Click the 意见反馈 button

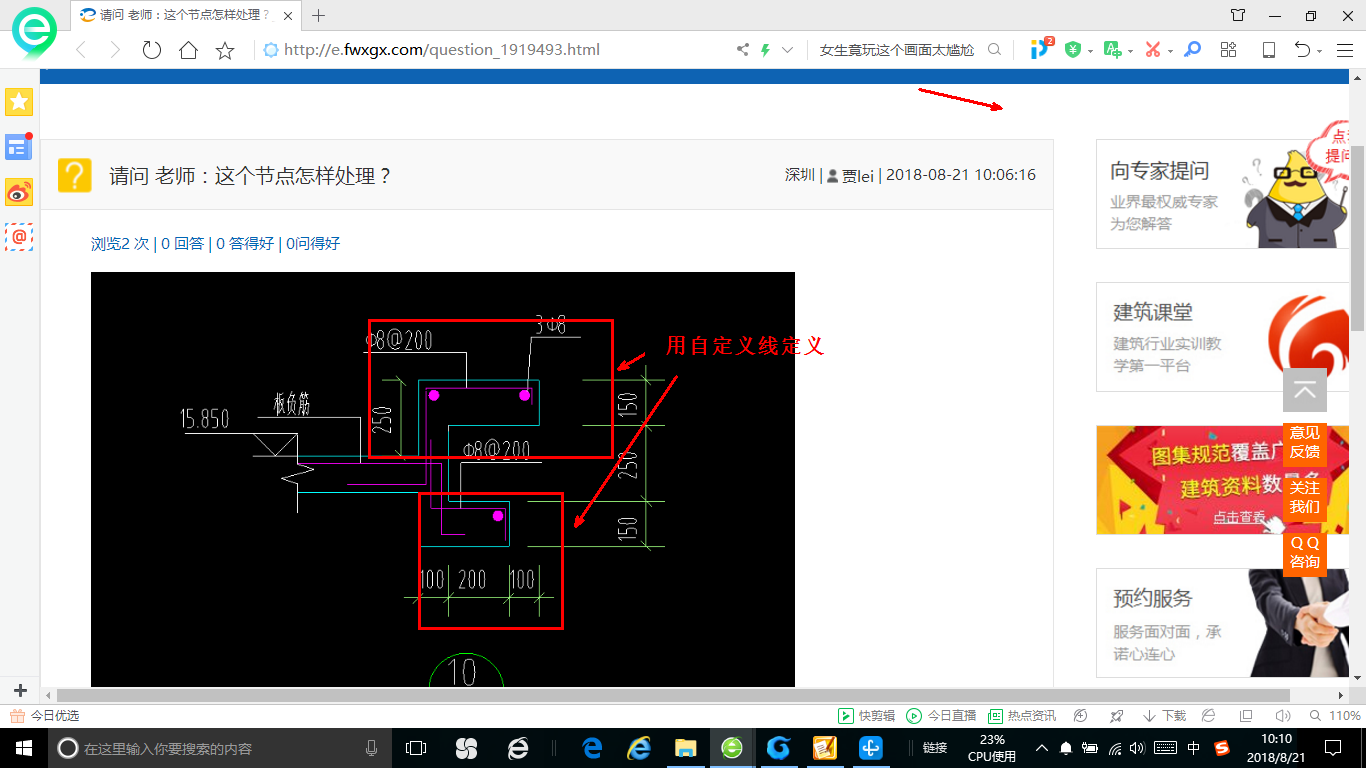[1305, 443]
